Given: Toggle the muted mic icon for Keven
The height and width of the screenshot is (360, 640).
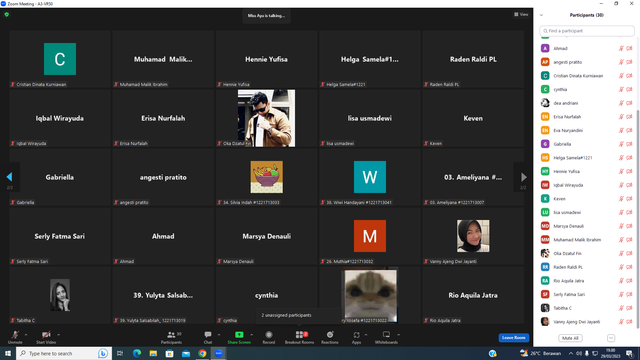Looking at the screenshot, I should [x=621, y=199].
